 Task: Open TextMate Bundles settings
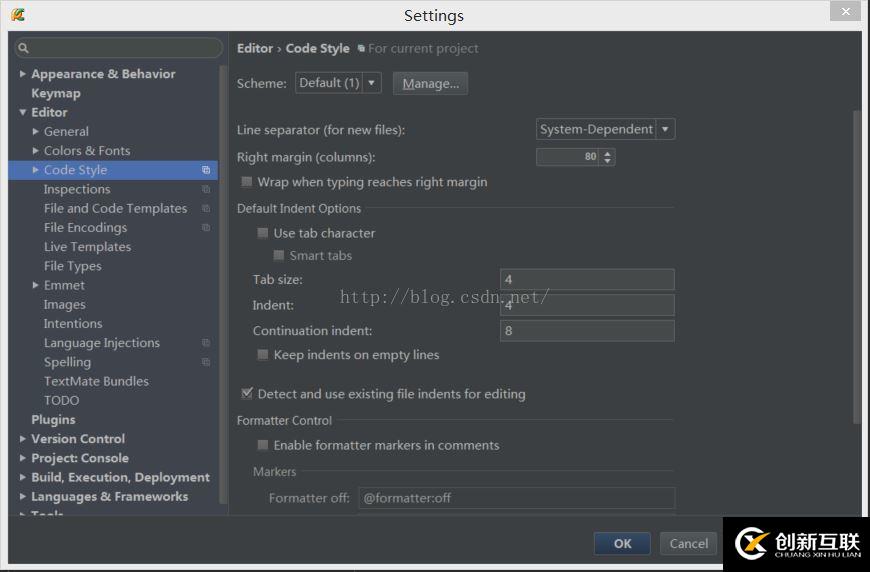pos(97,381)
